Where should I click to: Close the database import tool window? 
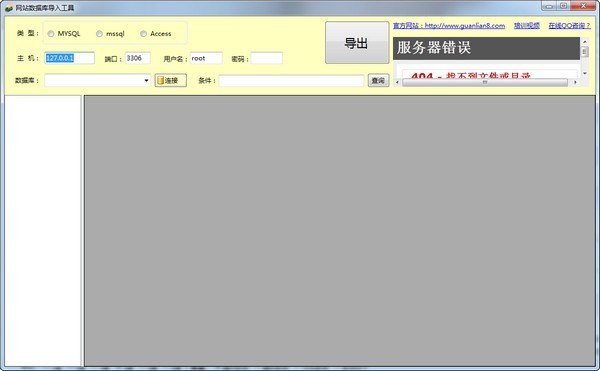pos(584,6)
